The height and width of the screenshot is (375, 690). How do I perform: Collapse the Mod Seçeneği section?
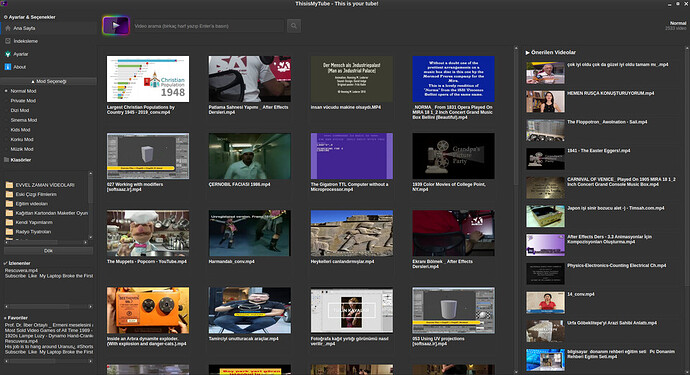[48, 81]
